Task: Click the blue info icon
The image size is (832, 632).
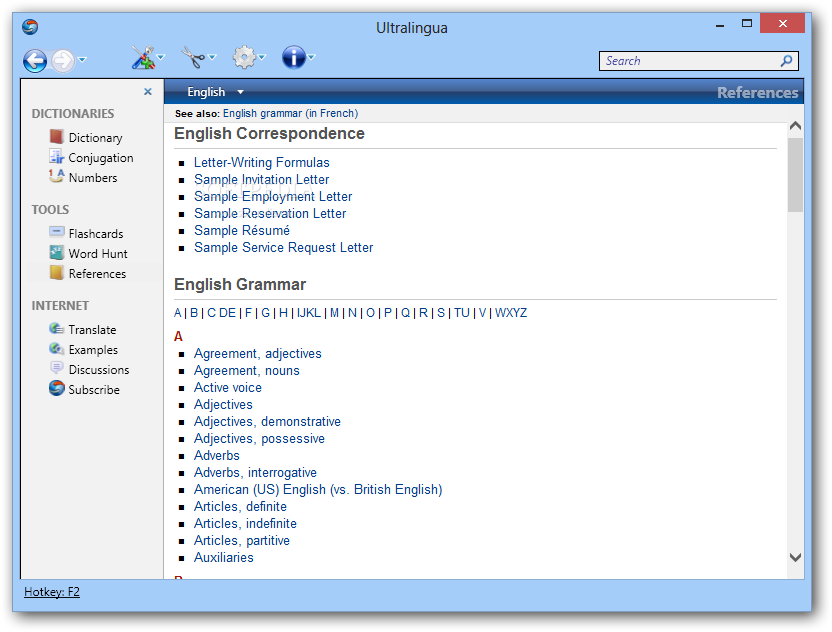Action: pos(293,57)
